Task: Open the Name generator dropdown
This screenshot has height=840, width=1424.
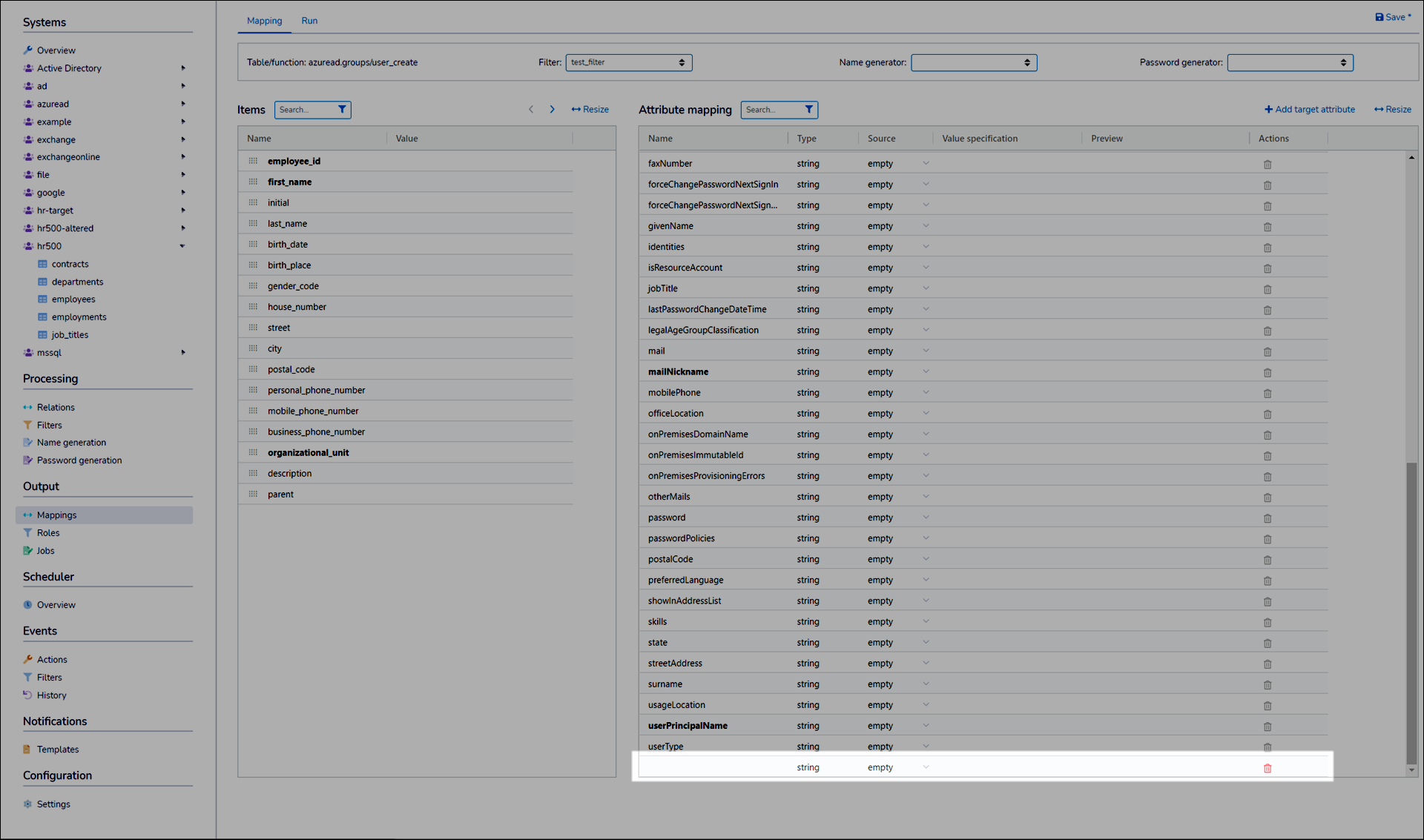Action: (973, 63)
